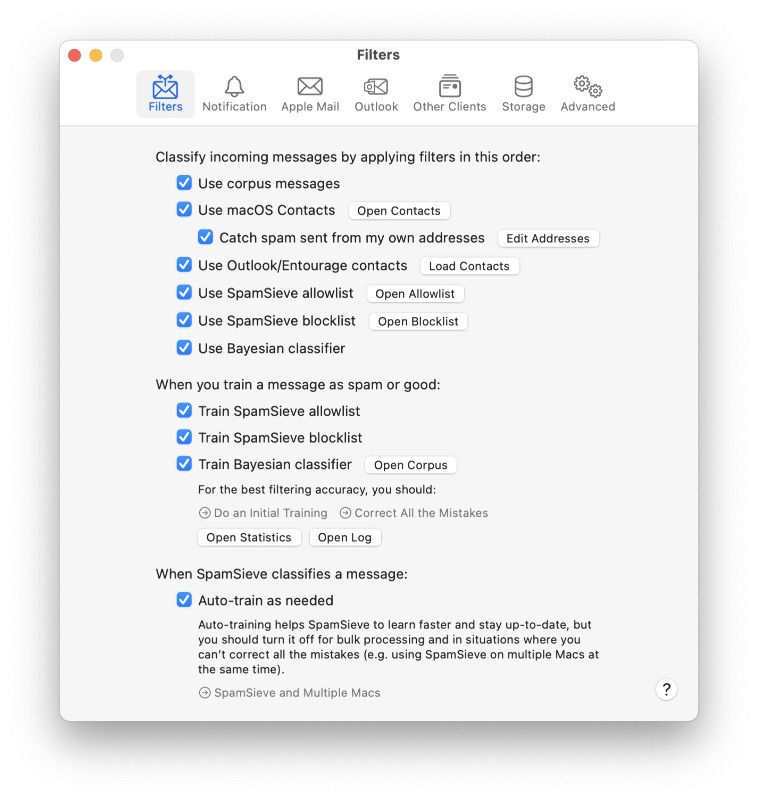Toggle Use Outlook/Entourage contacts checkbox
This screenshot has height=800, width=758.
click(184, 264)
